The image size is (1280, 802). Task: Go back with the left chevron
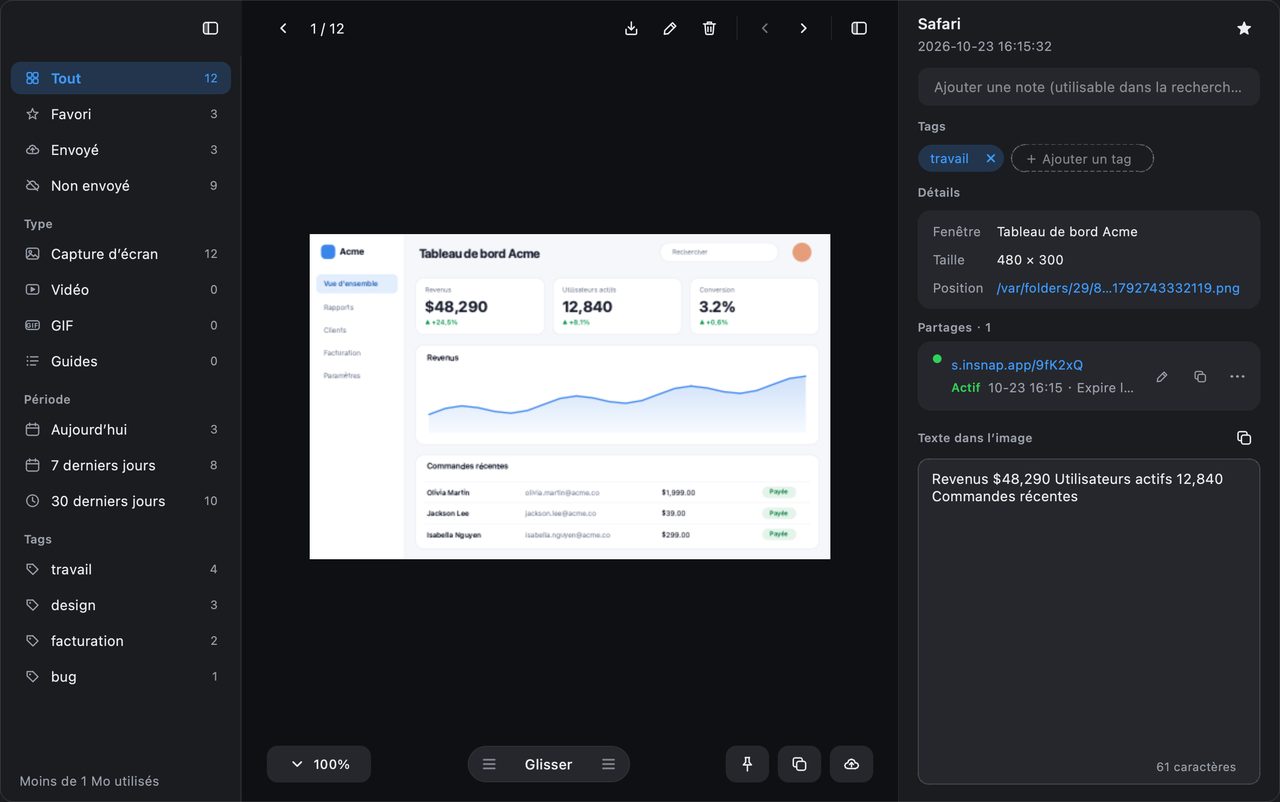click(283, 29)
